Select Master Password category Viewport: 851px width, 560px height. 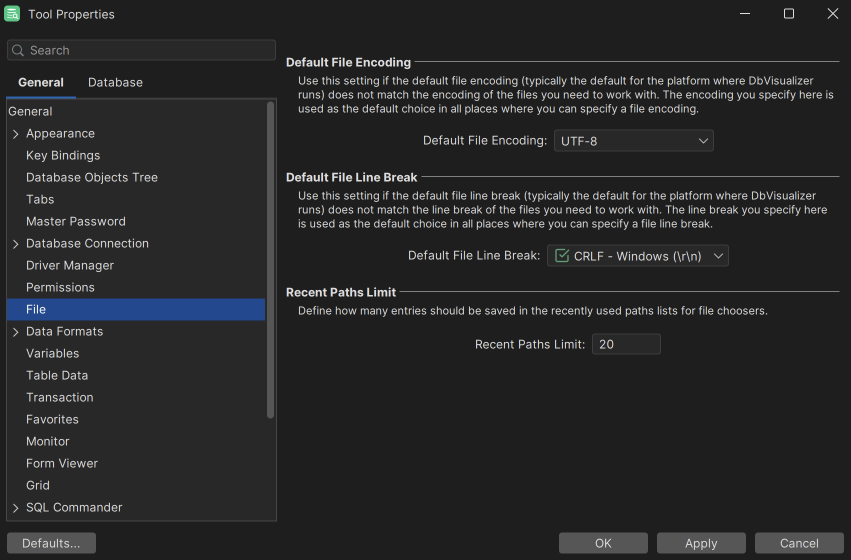click(x=76, y=221)
